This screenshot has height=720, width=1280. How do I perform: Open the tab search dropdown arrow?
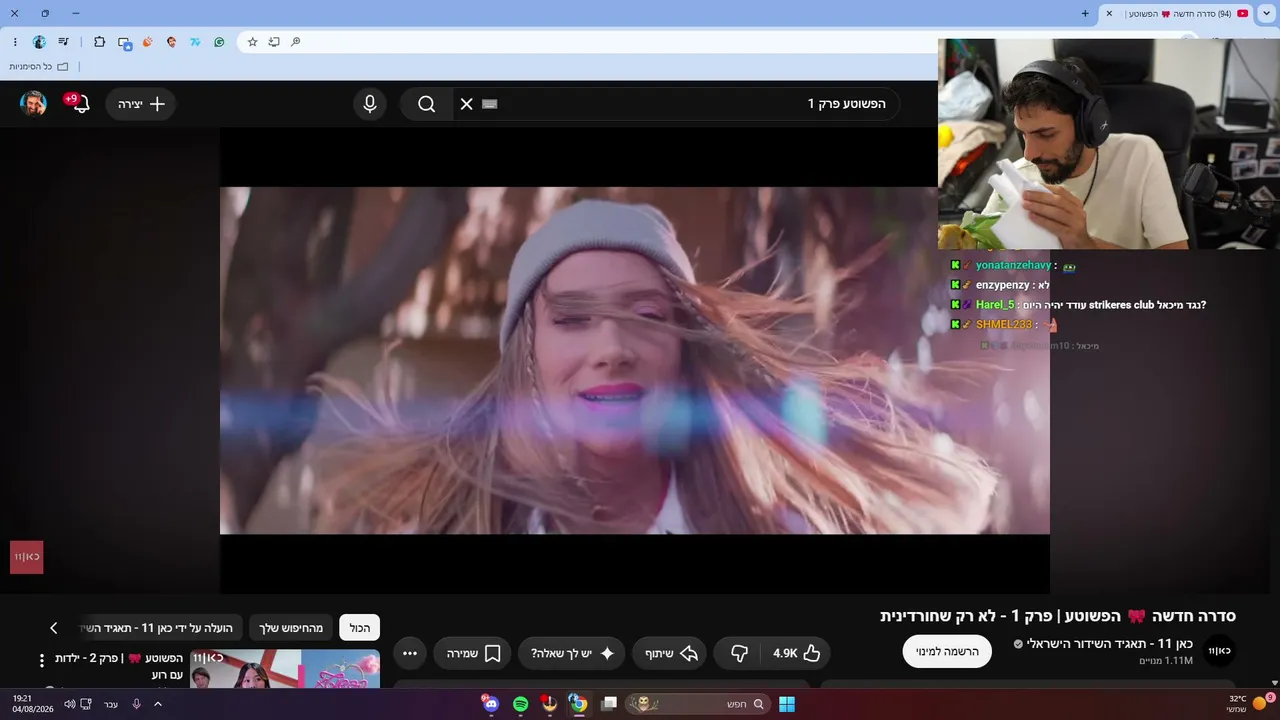(1268, 13)
